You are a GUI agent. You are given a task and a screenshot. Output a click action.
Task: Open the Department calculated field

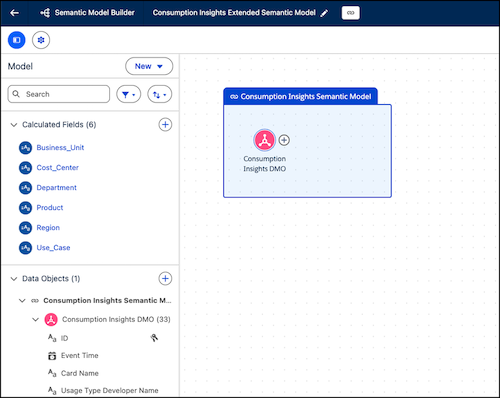(57, 188)
